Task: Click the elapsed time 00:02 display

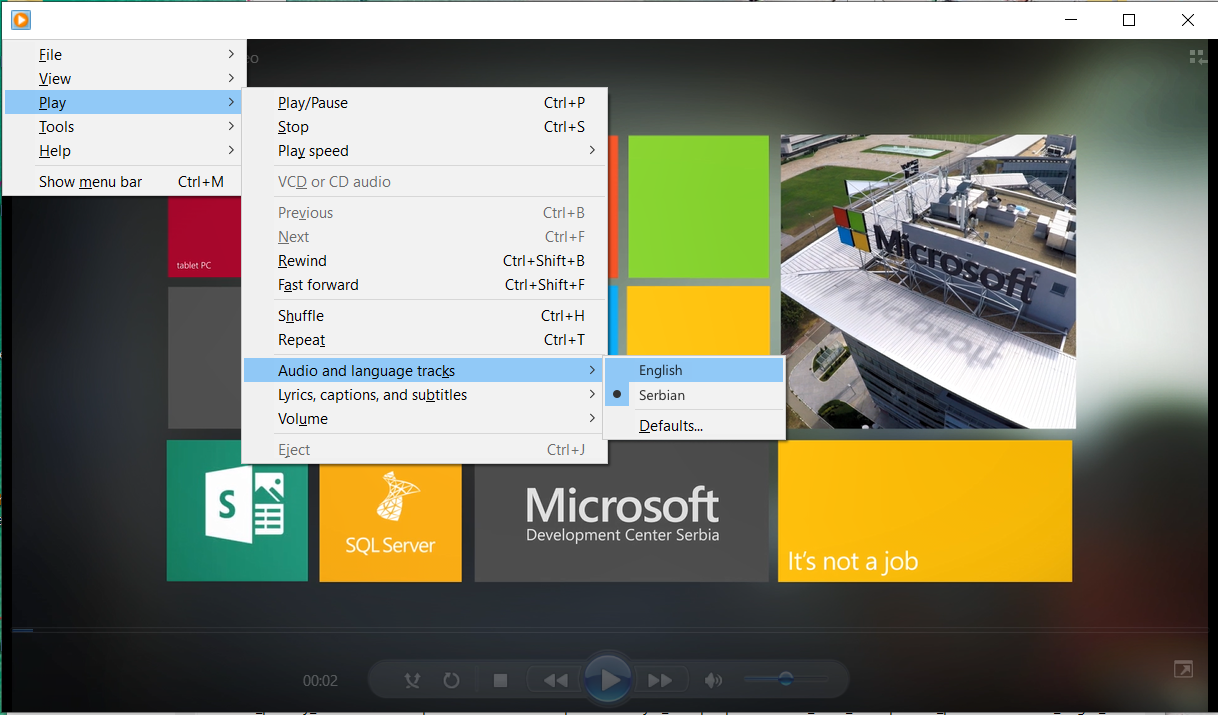Action: click(320, 681)
